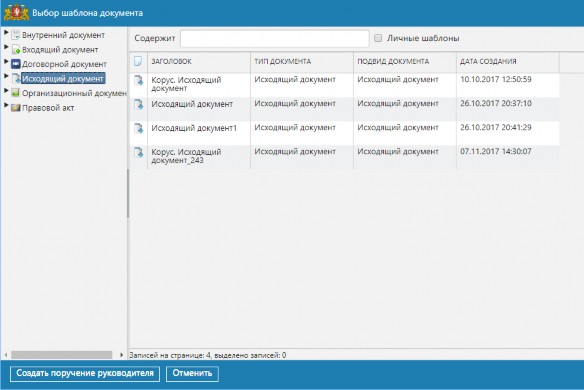Select Правовой акт in the tree
This screenshot has width=584, height=390.
point(48,108)
